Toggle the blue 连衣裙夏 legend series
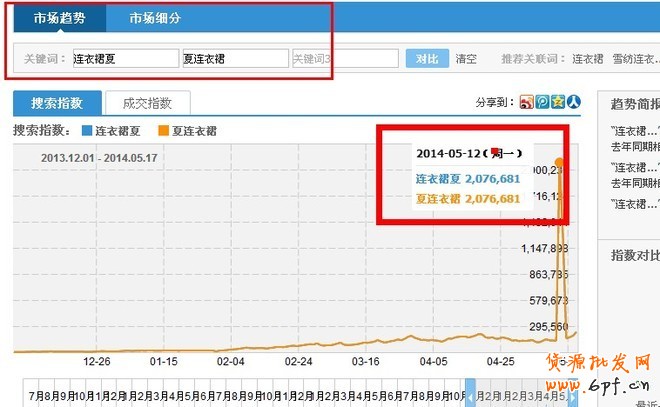Image resolution: width=660 pixels, height=407 pixels. point(118,130)
